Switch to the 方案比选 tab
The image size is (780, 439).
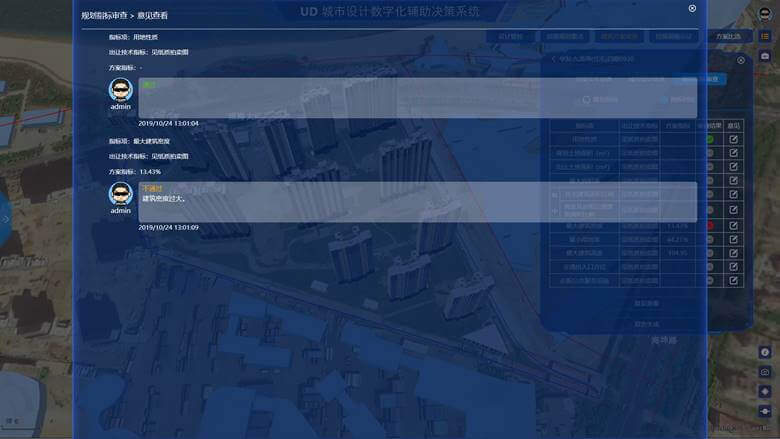tap(728, 36)
